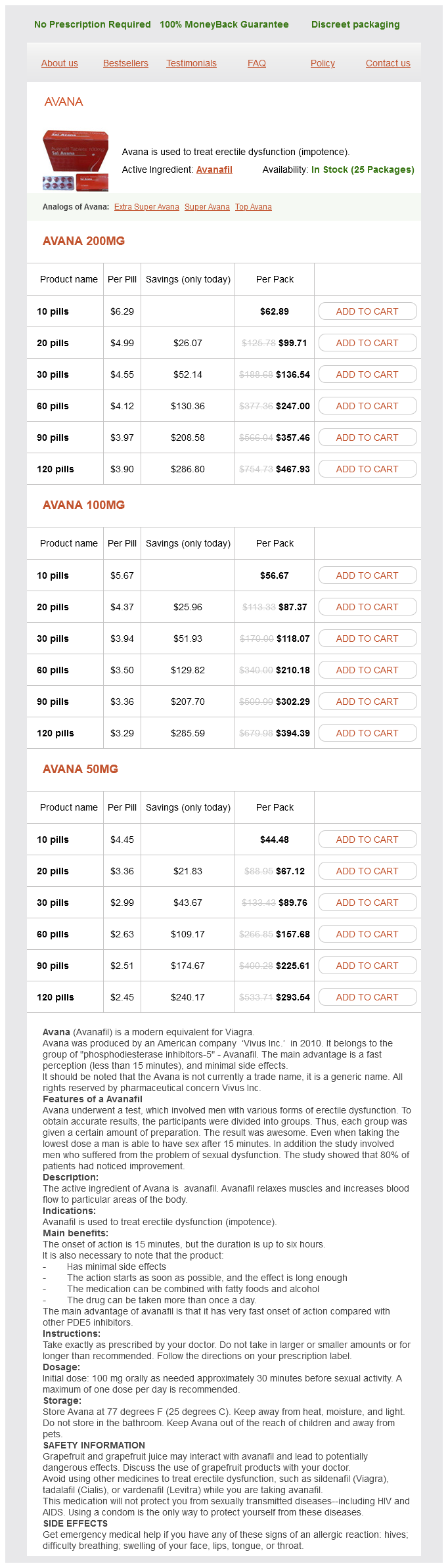
Task: Add 10 pills of Avana 200mg to cart
Action: (367, 311)
